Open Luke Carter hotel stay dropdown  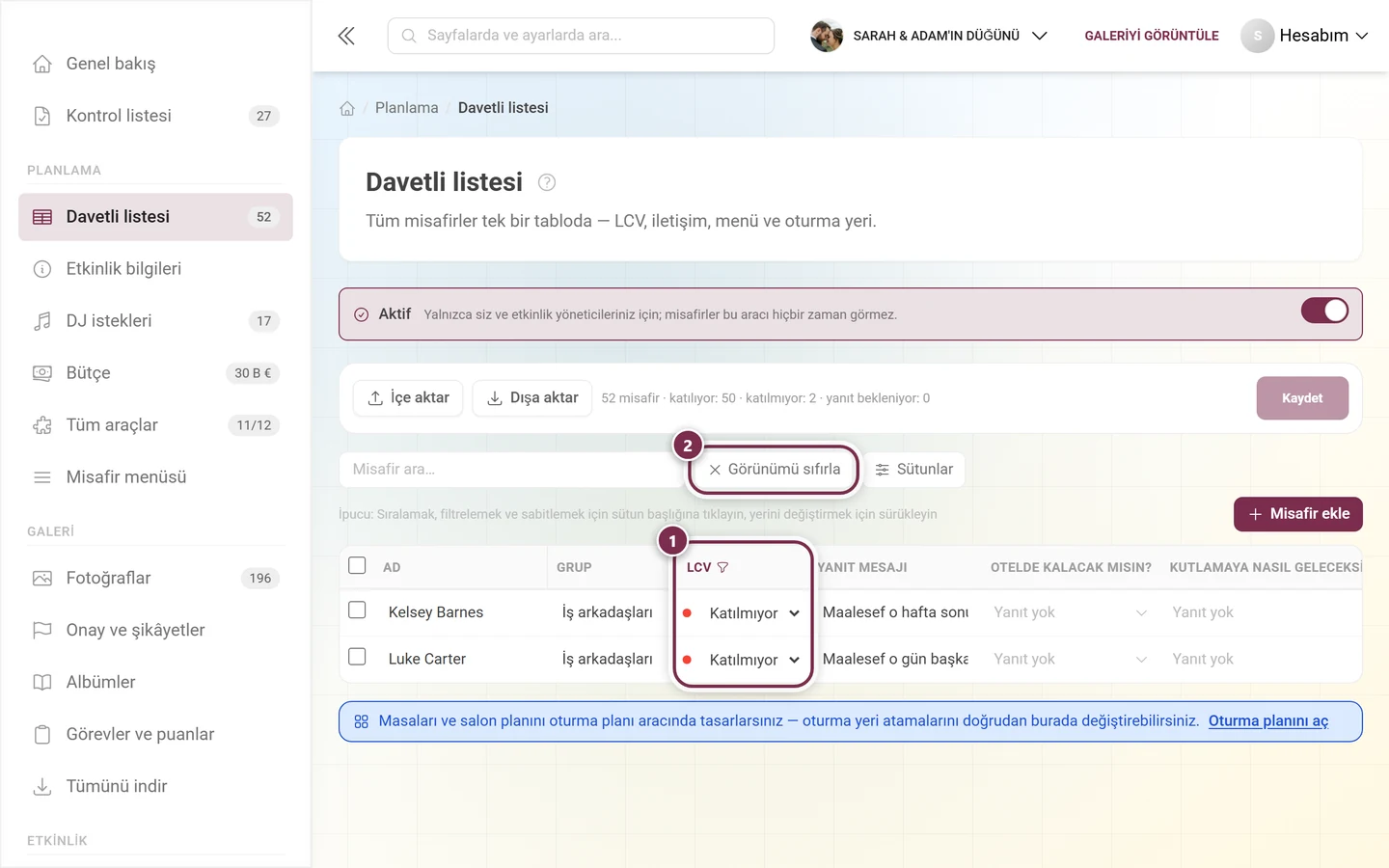[x=1071, y=659]
